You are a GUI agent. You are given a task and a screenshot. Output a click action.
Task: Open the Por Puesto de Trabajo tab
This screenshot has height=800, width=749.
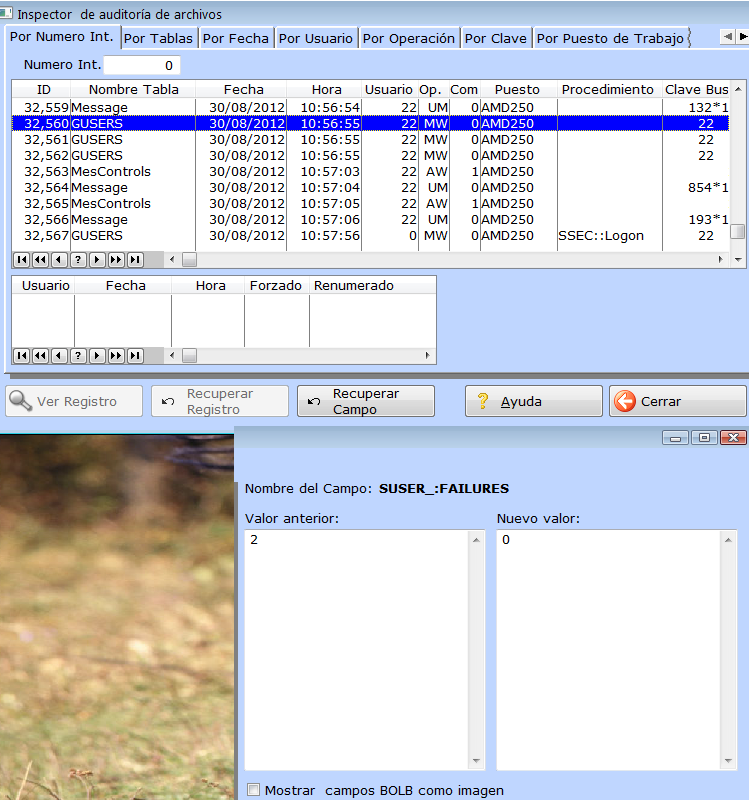pos(611,38)
